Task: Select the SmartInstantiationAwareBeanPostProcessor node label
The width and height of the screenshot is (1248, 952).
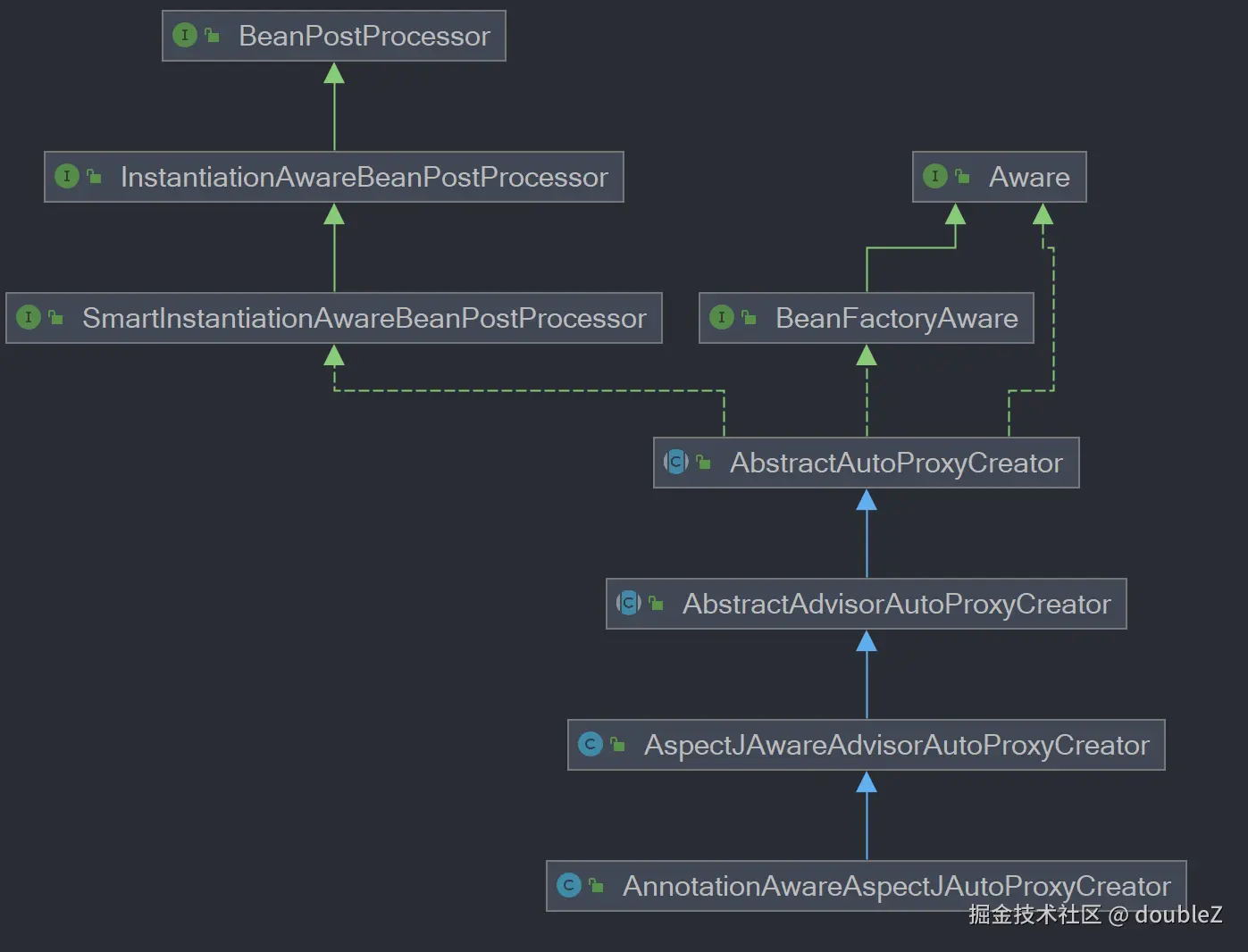Action: coord(364,318)
